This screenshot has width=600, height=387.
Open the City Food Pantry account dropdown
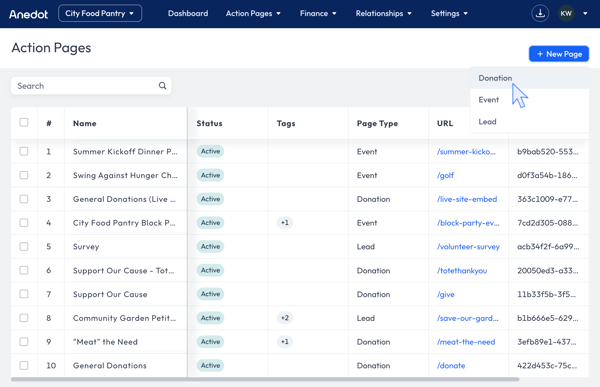(100, 13)
